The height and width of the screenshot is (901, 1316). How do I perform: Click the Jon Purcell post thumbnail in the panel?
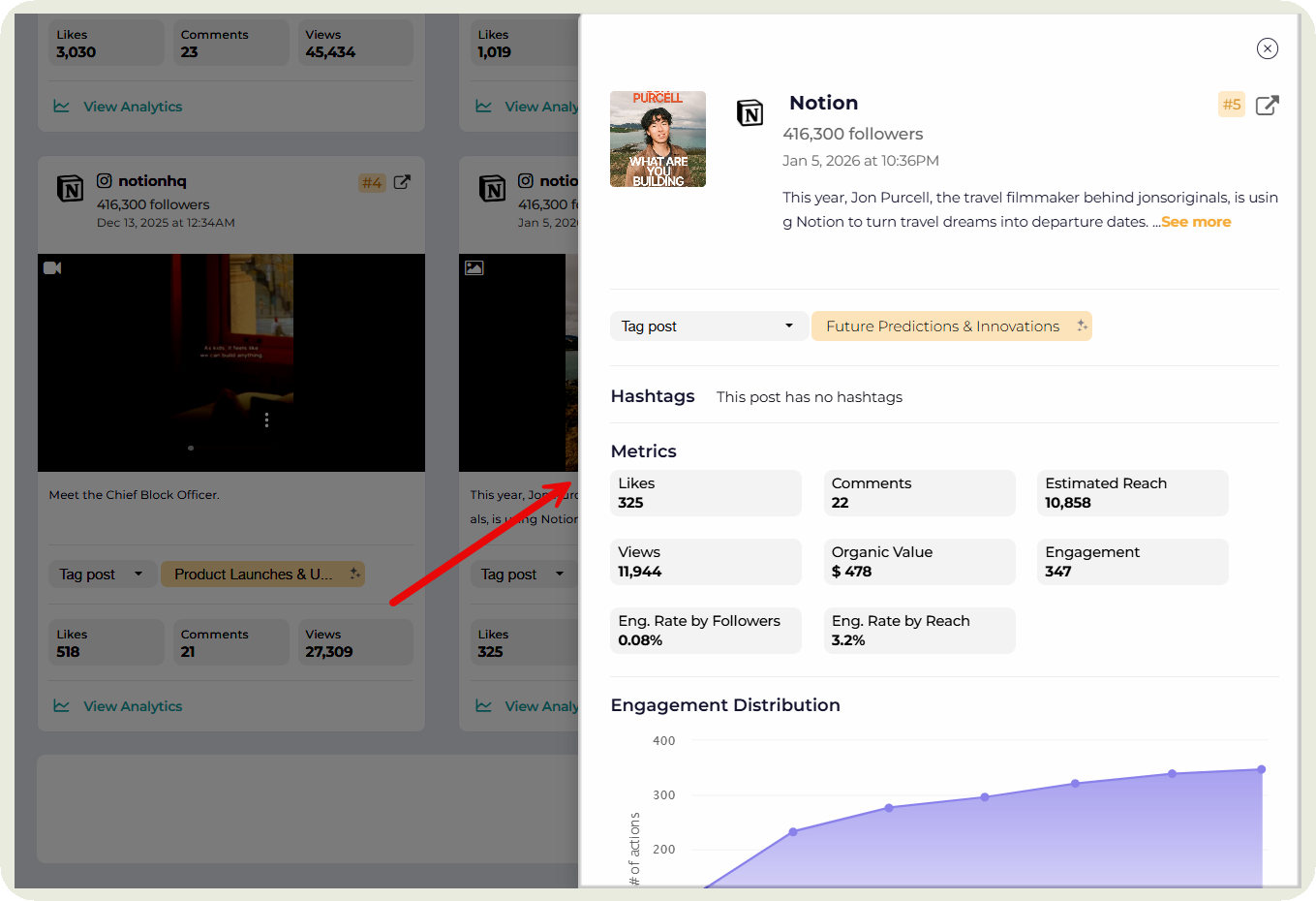658,139
